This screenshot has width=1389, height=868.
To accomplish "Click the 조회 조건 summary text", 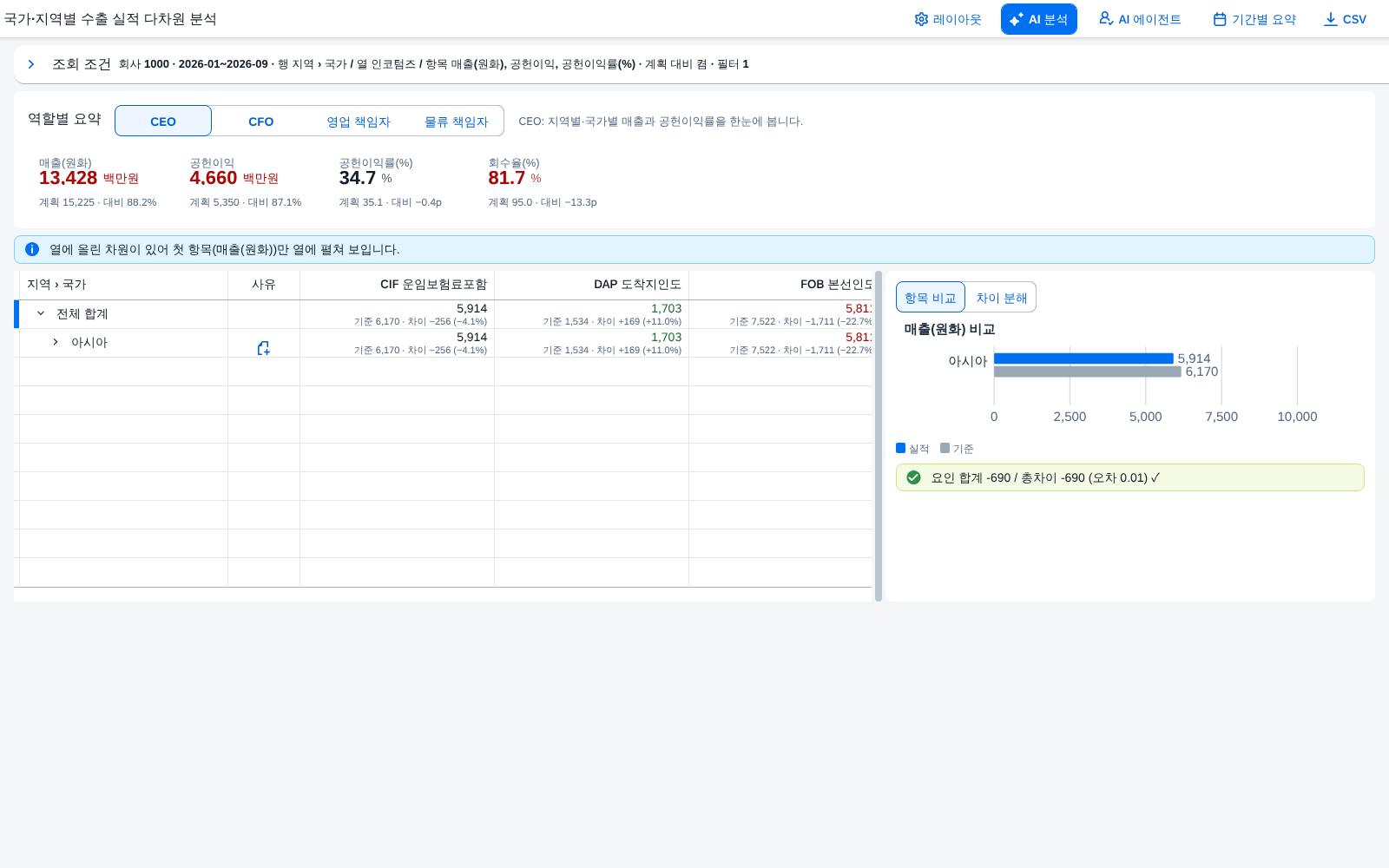I will tap(433, 64).
